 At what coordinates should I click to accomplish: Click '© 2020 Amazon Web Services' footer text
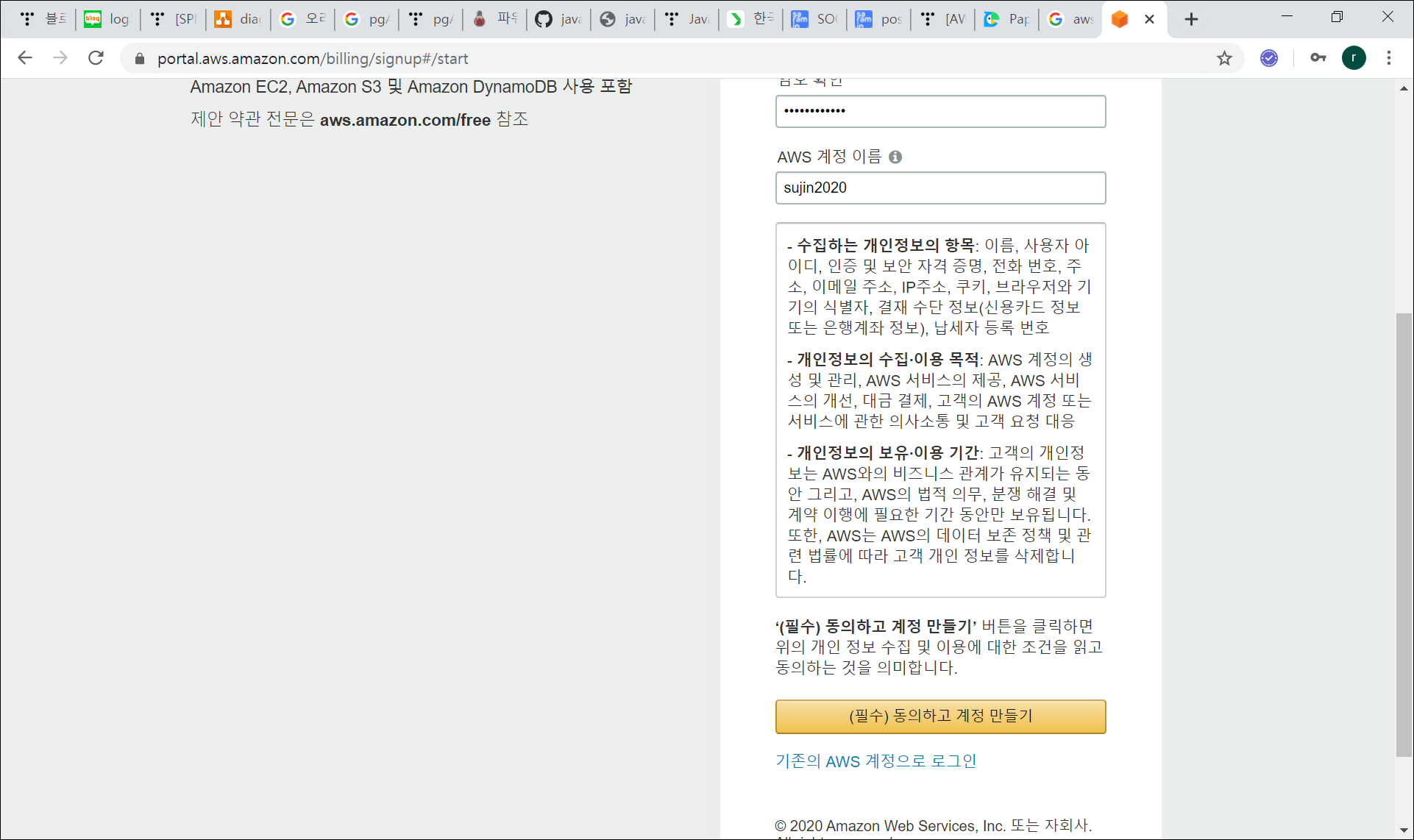[933, 826]
